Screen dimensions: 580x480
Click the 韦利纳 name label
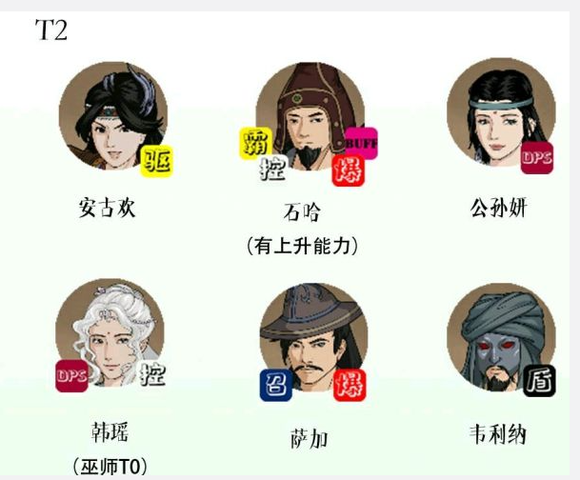coord(498,435)
